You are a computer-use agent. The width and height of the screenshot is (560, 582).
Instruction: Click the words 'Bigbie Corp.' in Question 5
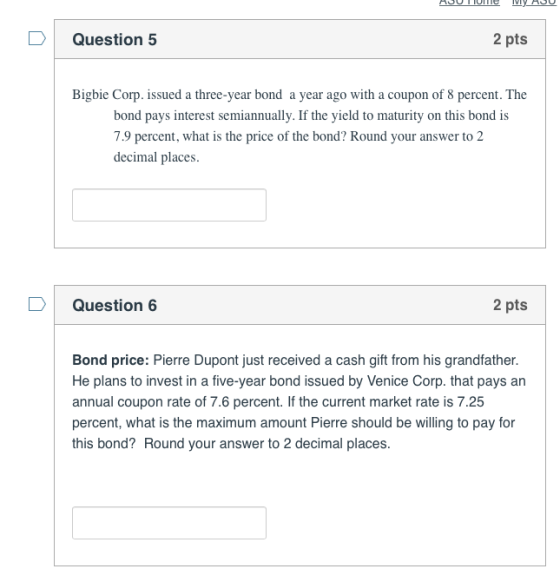click(108, 95)
